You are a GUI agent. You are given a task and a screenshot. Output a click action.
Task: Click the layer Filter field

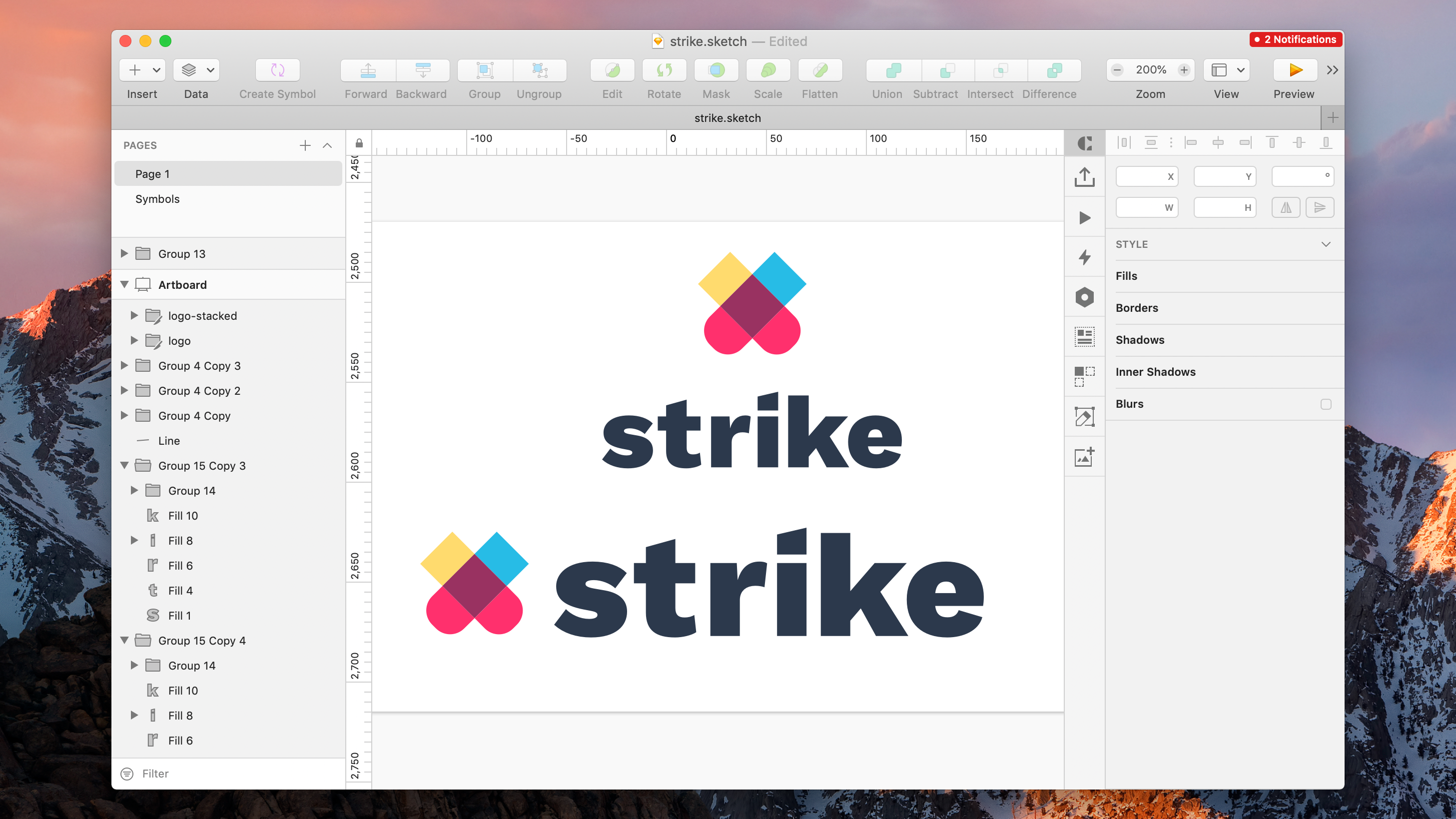click(228, 773)
